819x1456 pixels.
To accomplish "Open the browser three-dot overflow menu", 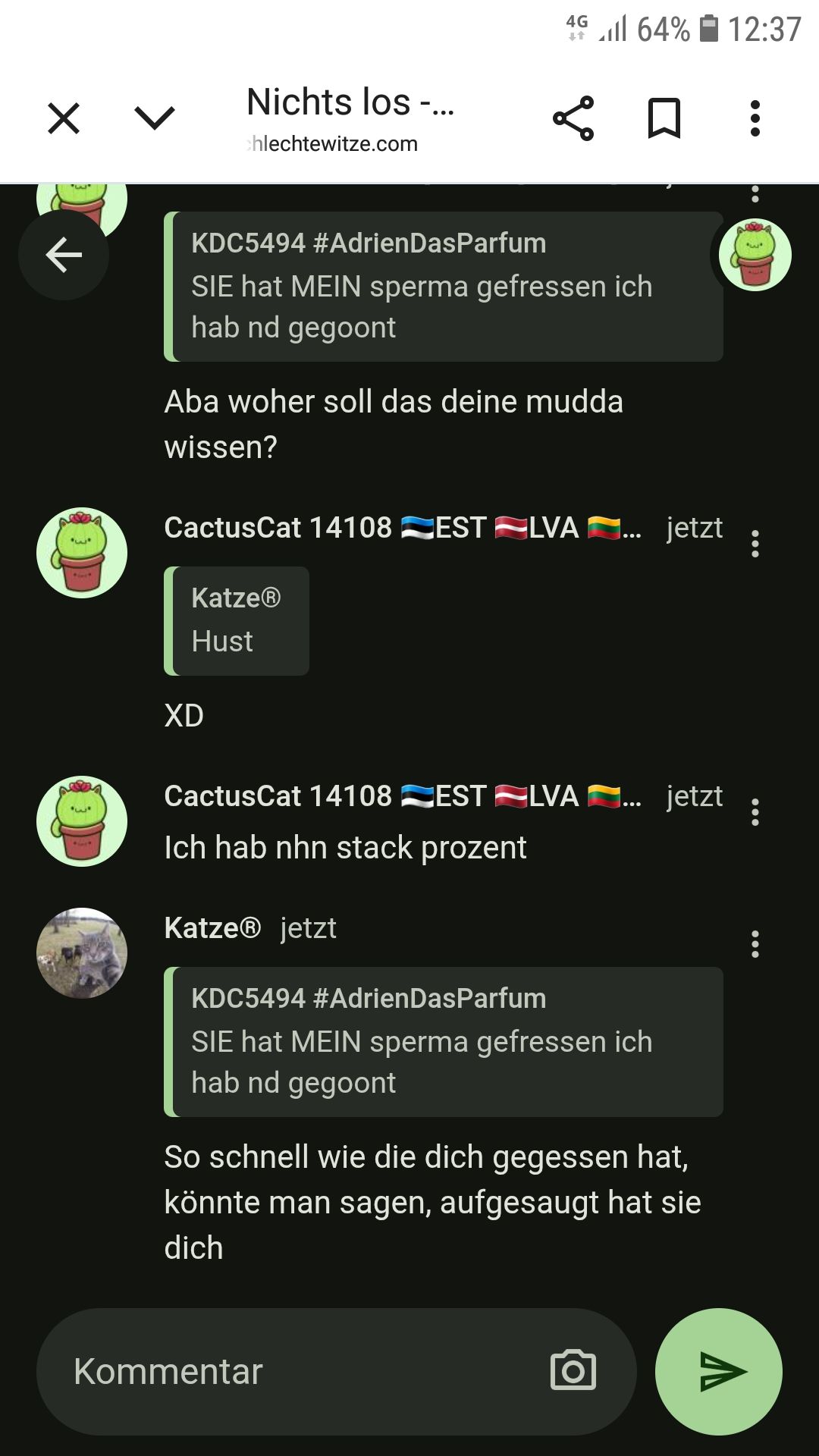I will coord(755,118).
